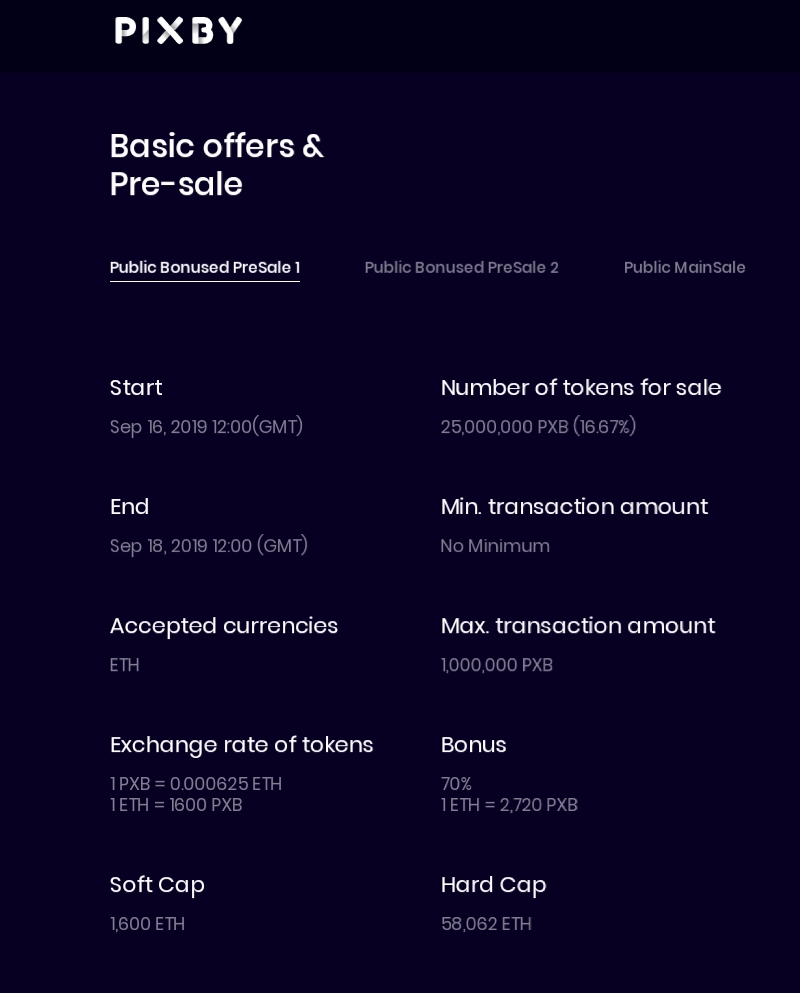800x993 pixels.
Task: Click the 1 ETH = 2,720 PXB bonus rate
Action: [509, 805]
